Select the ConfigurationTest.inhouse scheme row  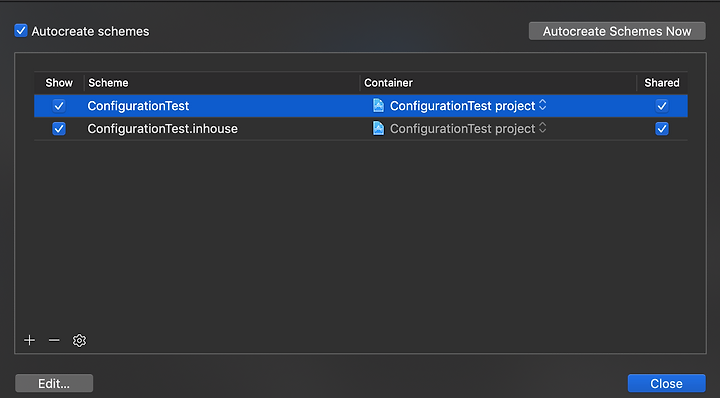coord(360,129)
